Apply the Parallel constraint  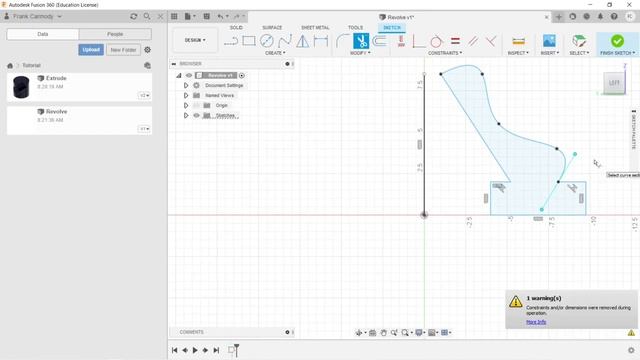pyautogui.click(x=473, y=41)
